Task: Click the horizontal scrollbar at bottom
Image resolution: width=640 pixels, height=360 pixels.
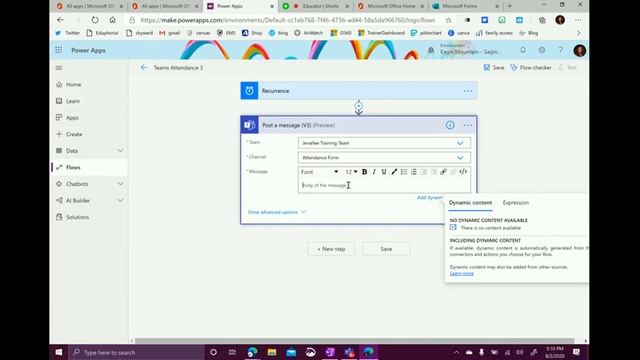Action: pos(354,341)
